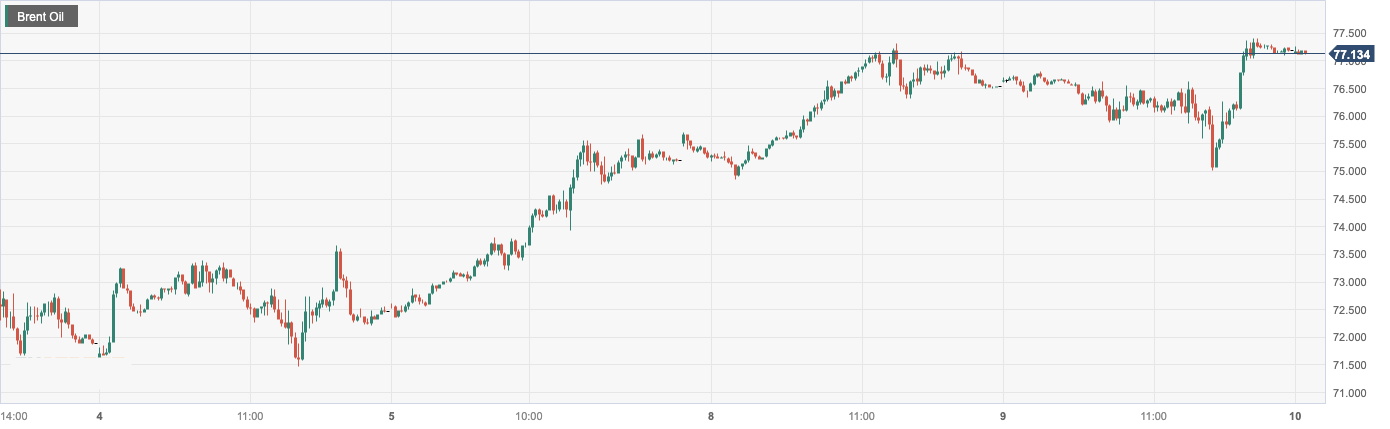This screenshot has height=429, width=1390.
Task: Click the 76.500 price axis label
Action: click(1352, 89)
